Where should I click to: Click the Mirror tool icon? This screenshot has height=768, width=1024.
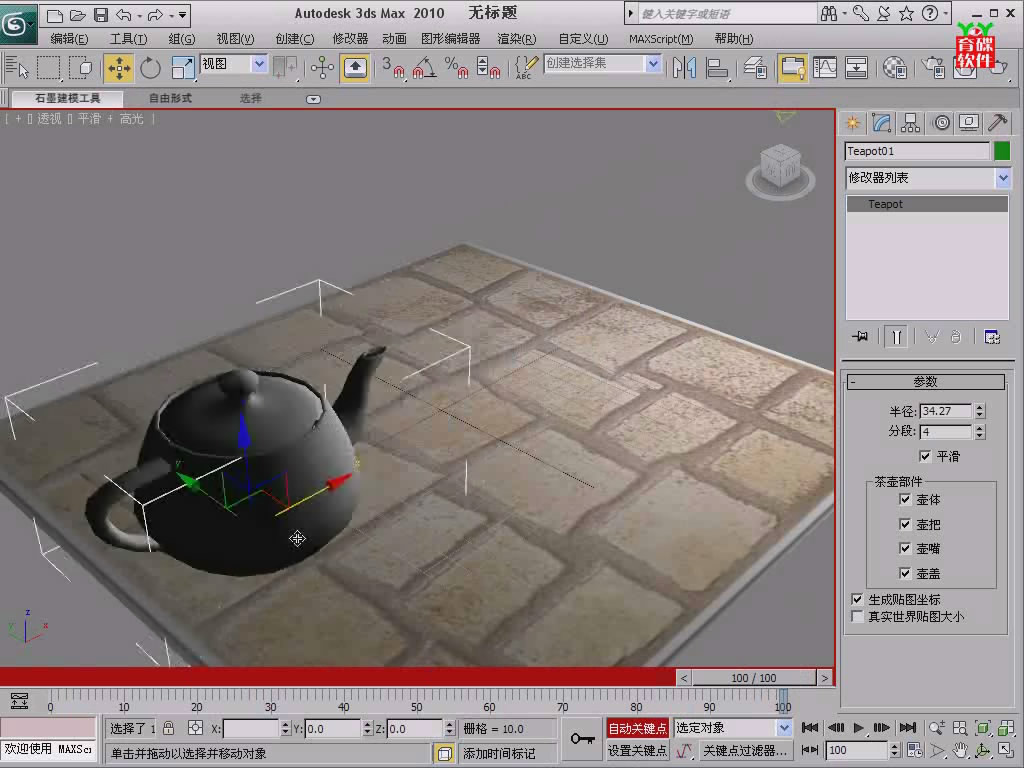coord(684,68)
